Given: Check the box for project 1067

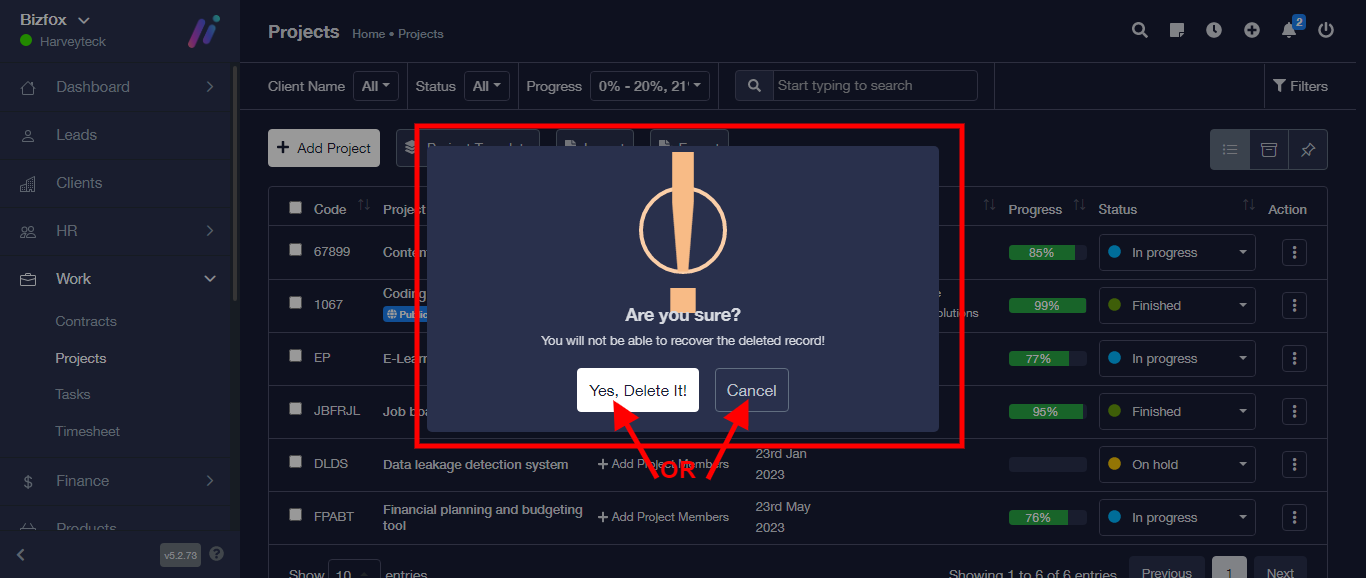Looking at the screenshot, I should (x=295, y=303).
